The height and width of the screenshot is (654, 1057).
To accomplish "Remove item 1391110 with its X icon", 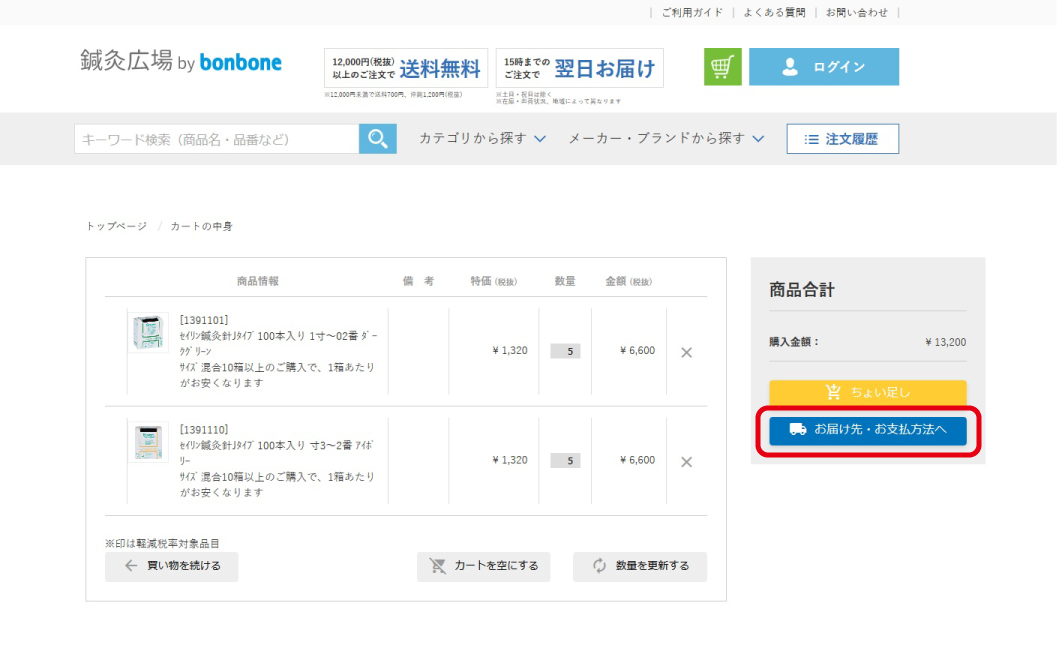I will point(686,462).
